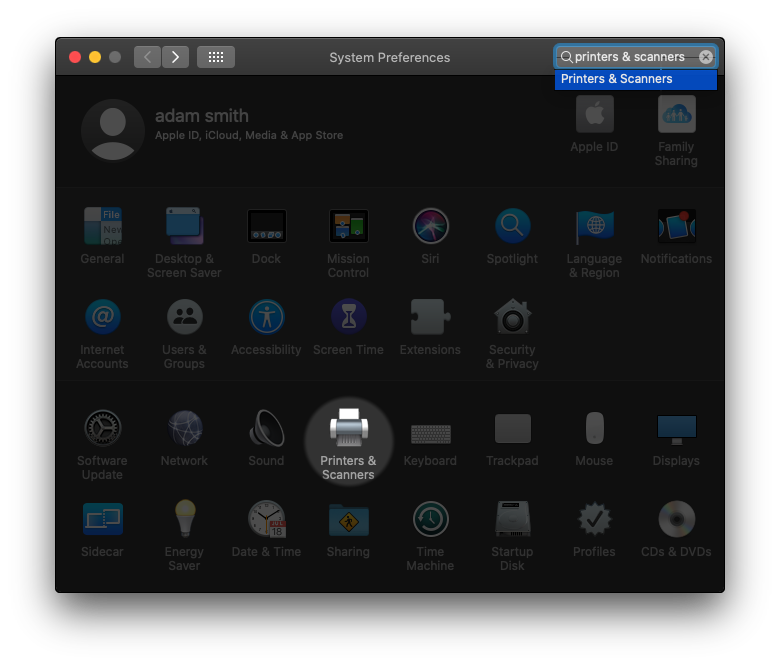The image size is (780, 666).
Task: Click inside the search field
Action: click(x=636, y=57)
